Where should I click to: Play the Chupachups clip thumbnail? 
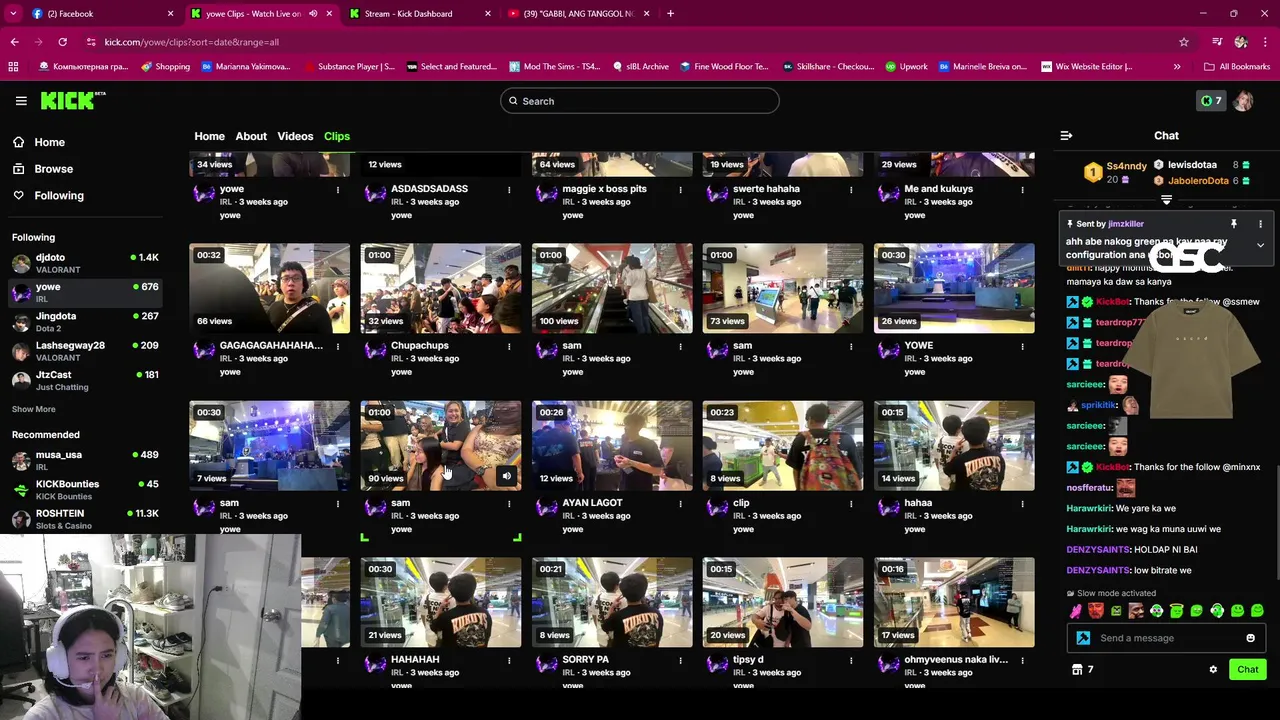pyautogui.click(x=441, y=288)
